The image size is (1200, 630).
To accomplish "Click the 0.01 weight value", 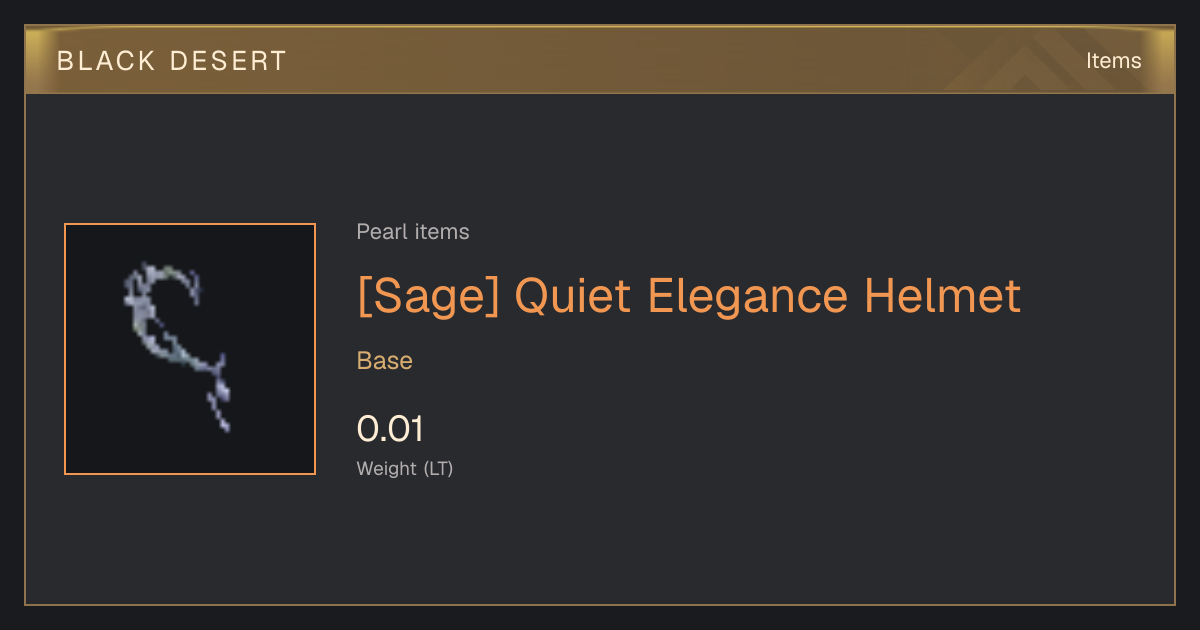I will click(x=390, y=429).
